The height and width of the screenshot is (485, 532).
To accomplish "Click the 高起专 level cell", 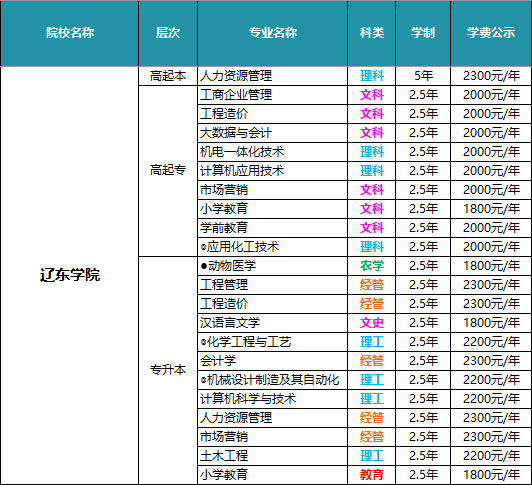I will [x=168, y=171].
